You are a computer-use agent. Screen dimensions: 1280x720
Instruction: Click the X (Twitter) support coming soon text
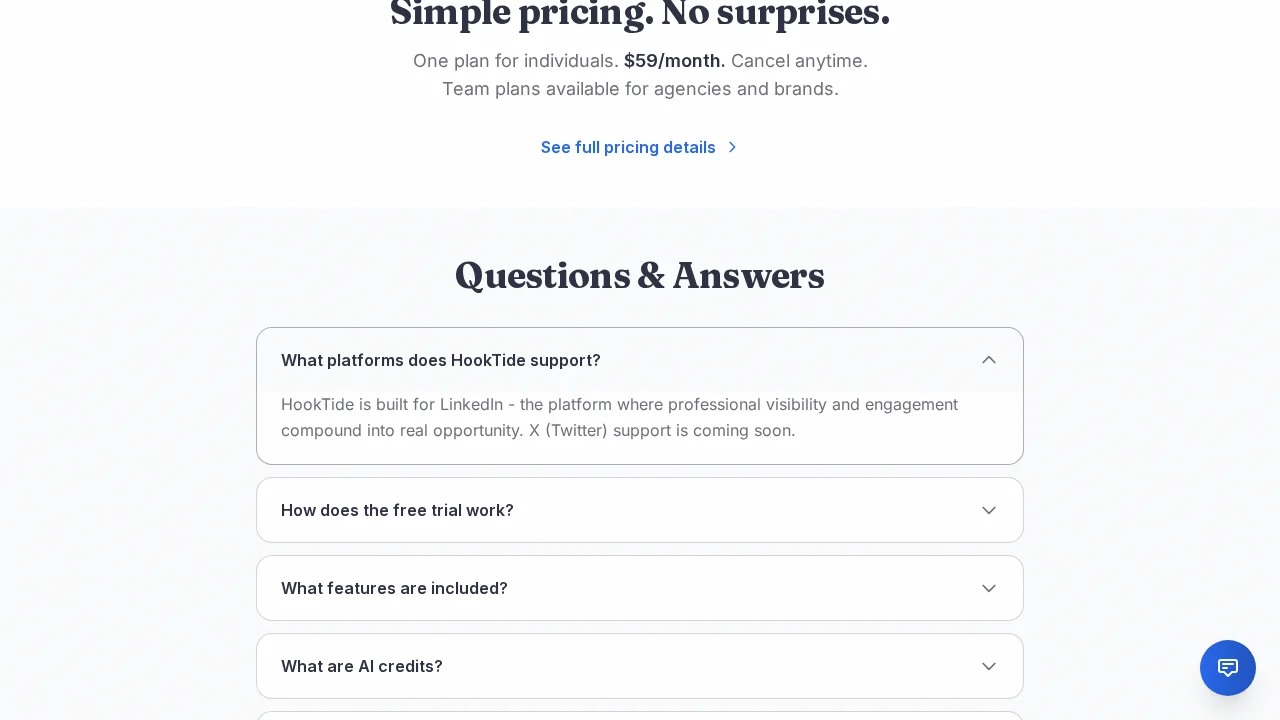point(662,431)
